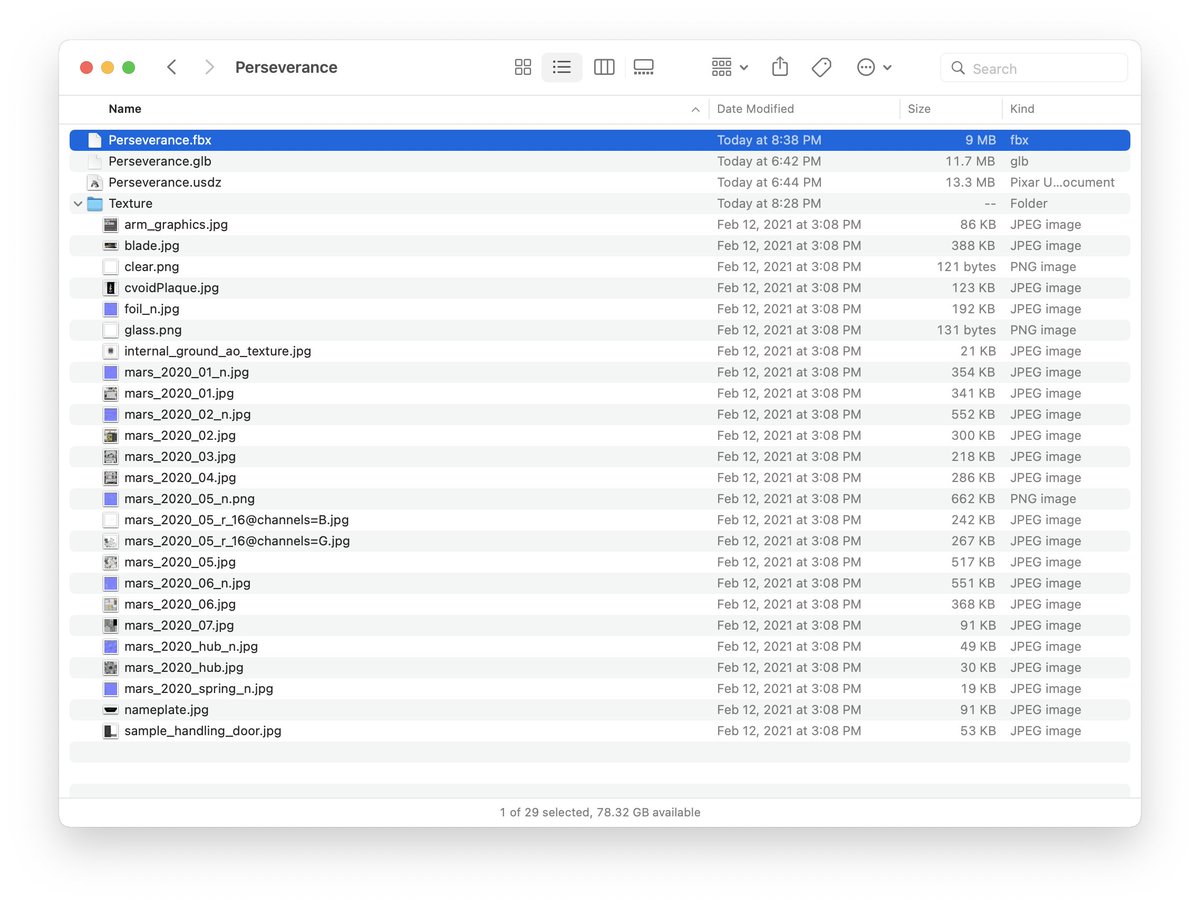Click the Perseverance.usdz file icon
The width and height of the screenshot is (1200, 905).
pos(95,182)
